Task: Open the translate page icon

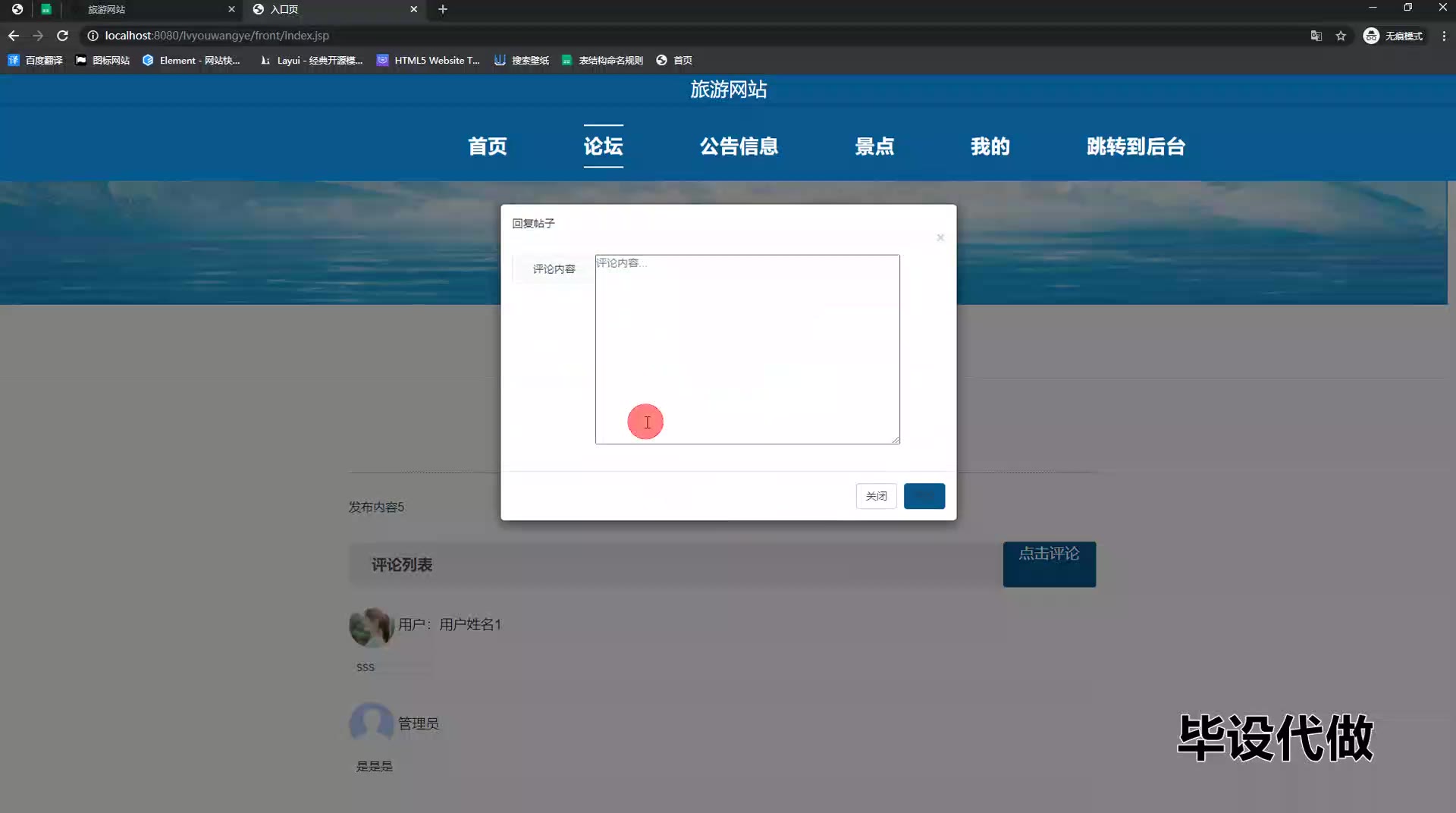Action: 1316,36
